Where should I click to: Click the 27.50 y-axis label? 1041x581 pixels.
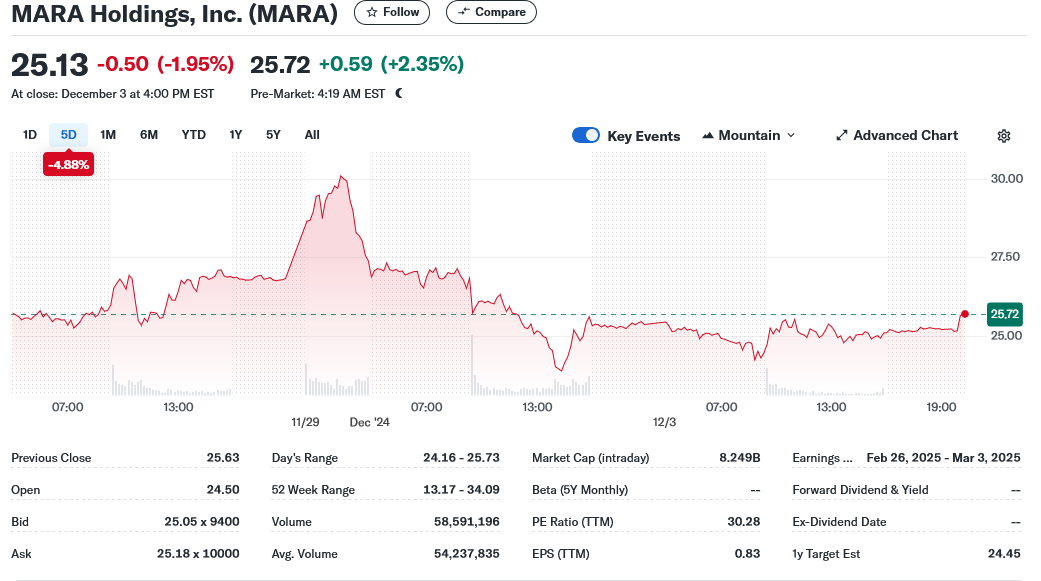click(x=1005, y=256)
